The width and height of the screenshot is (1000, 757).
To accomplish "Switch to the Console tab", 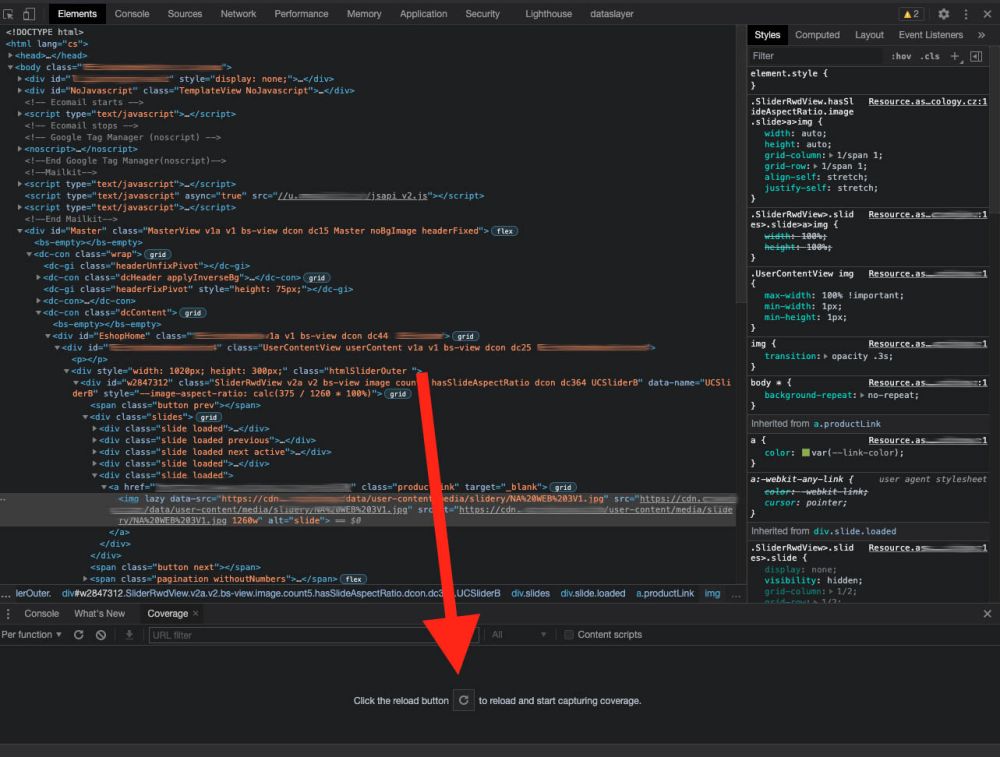I will tap(132, 14).
